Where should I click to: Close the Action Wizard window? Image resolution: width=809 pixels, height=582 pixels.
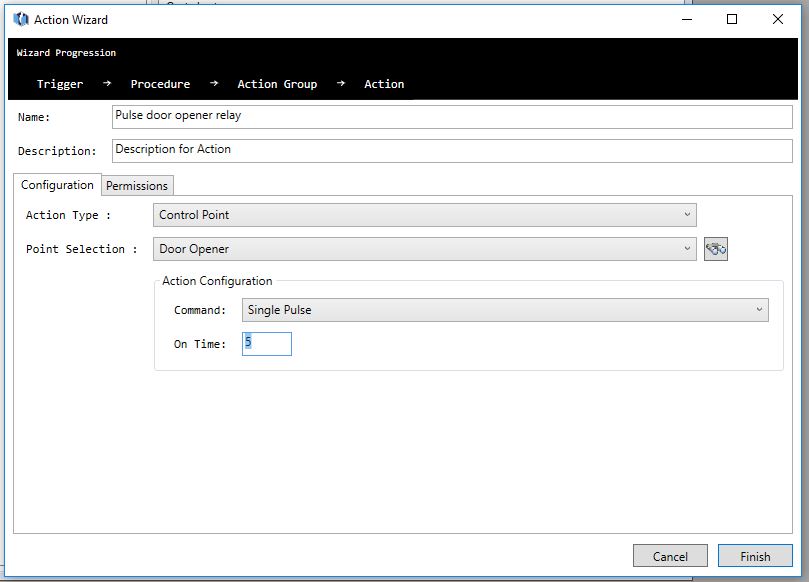(778, 20)
